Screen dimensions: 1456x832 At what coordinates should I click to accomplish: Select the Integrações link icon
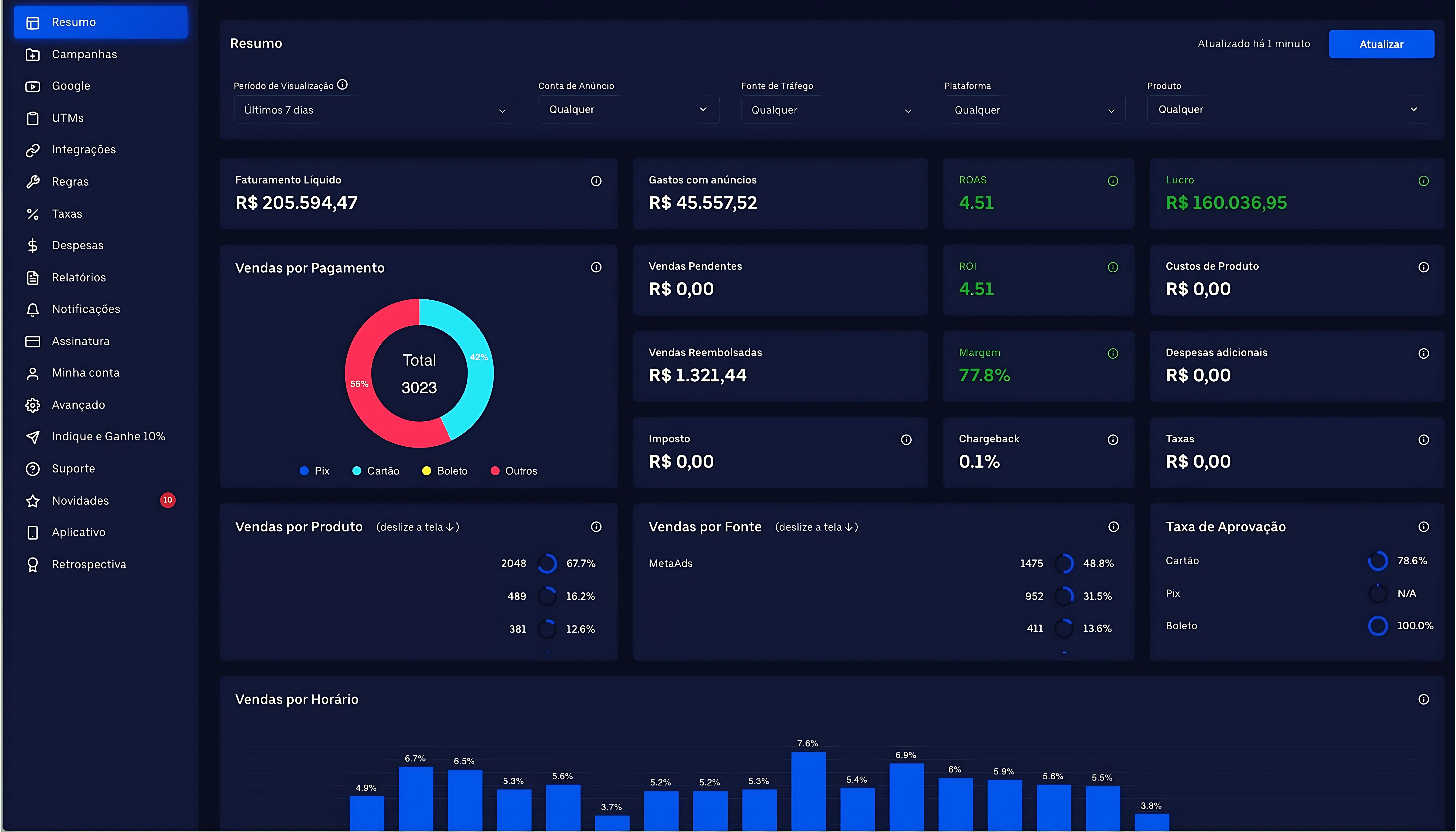tap(32, 149)
